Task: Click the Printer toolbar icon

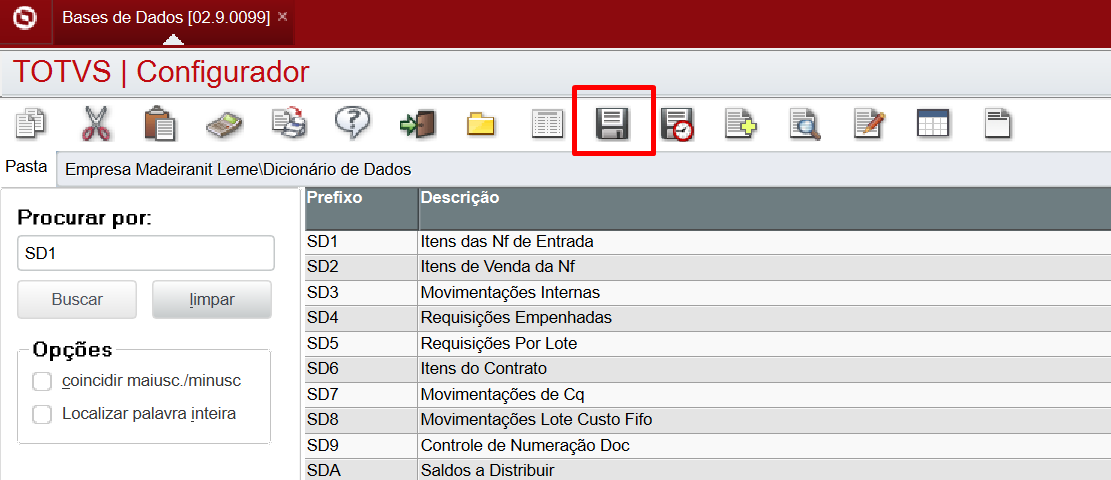Action: point(289,122)
